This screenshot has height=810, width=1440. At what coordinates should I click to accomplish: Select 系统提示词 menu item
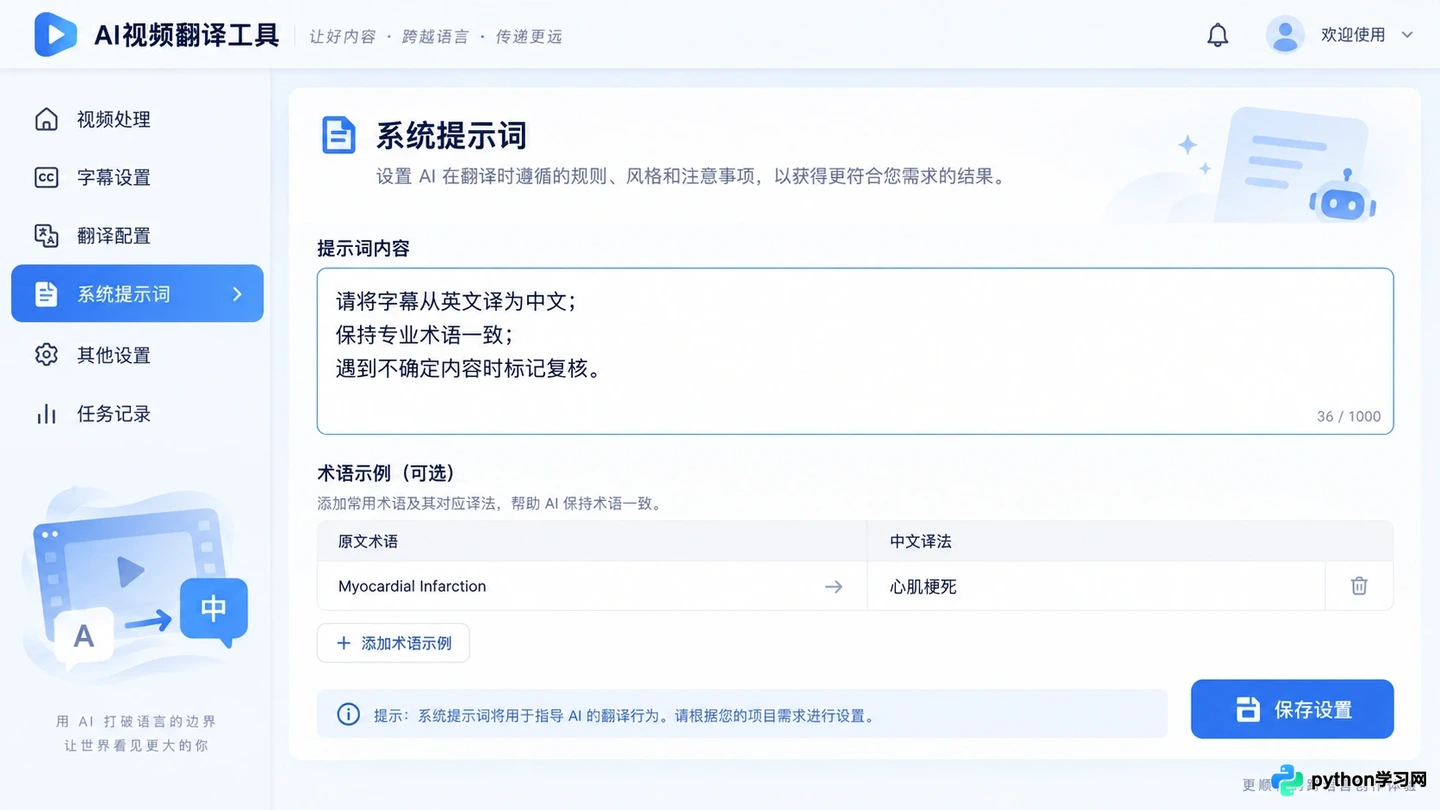137,294
